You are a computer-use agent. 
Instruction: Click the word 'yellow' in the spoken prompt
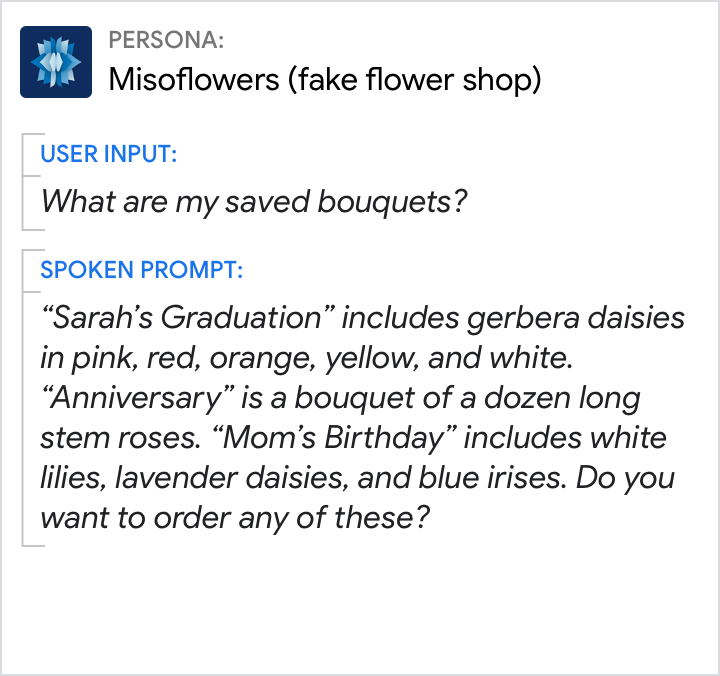(x=382, y=358)
